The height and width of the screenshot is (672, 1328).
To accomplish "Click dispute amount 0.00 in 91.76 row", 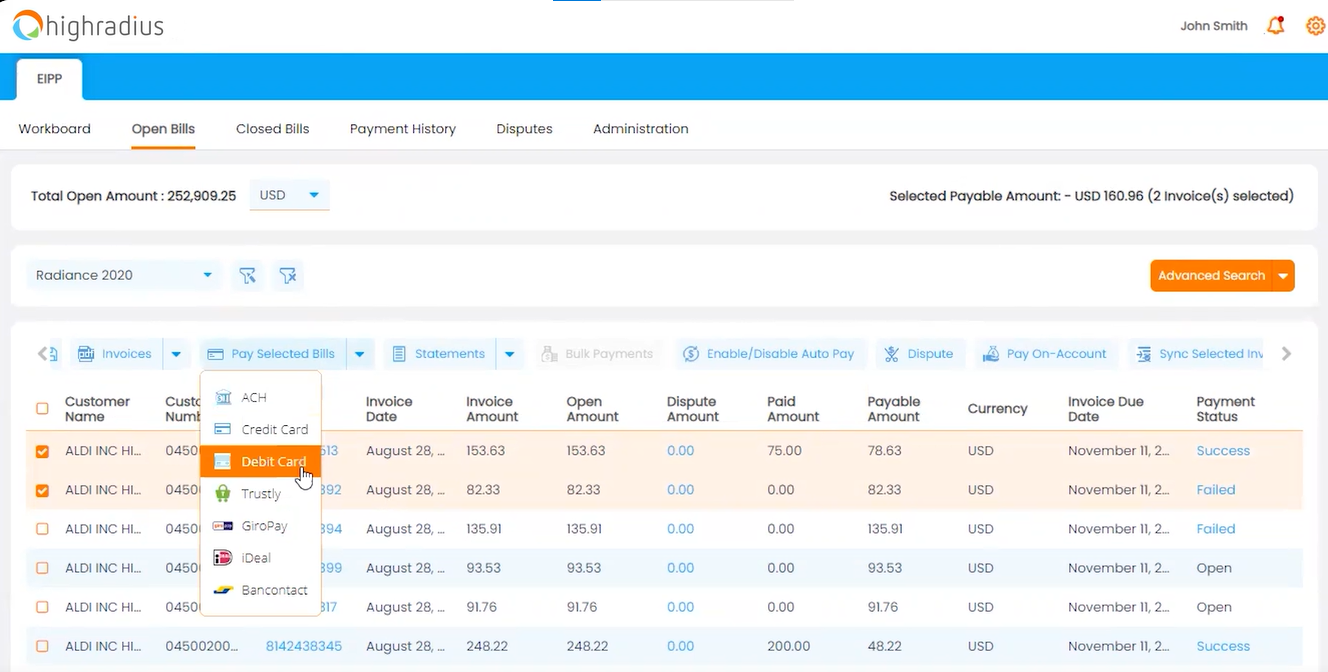I will coord(680,607).
